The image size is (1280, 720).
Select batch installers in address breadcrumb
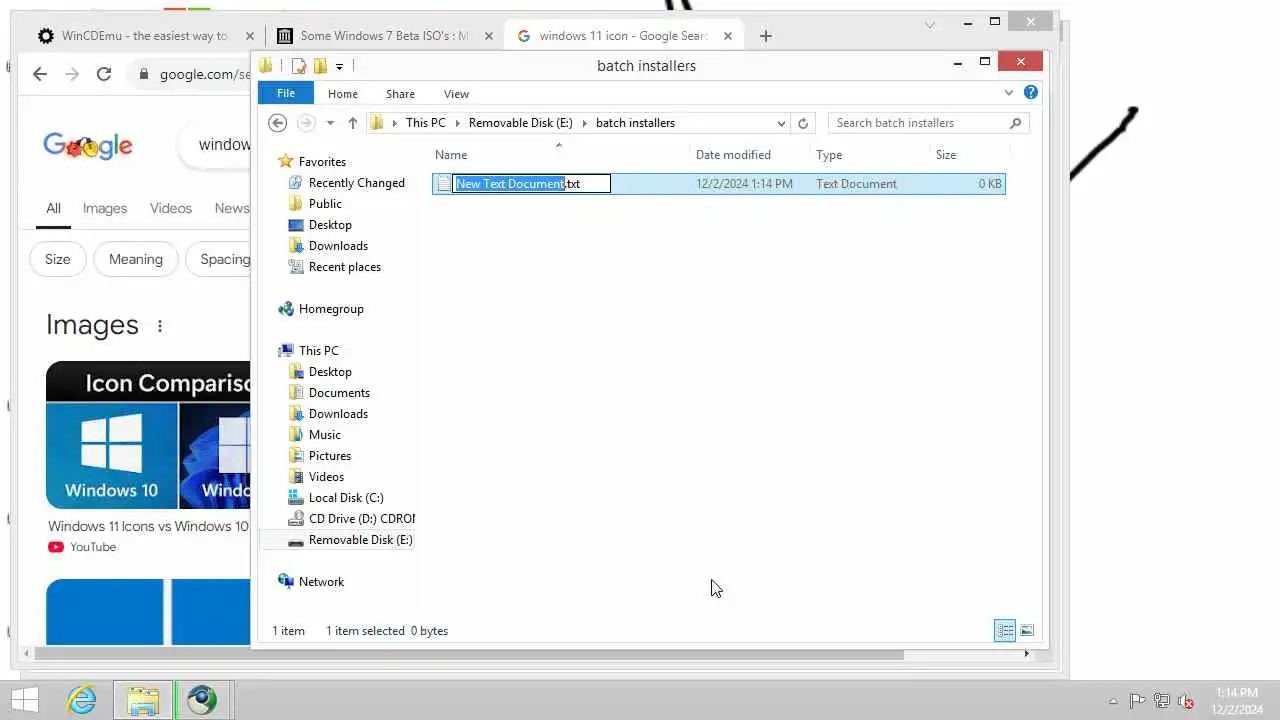635,123
